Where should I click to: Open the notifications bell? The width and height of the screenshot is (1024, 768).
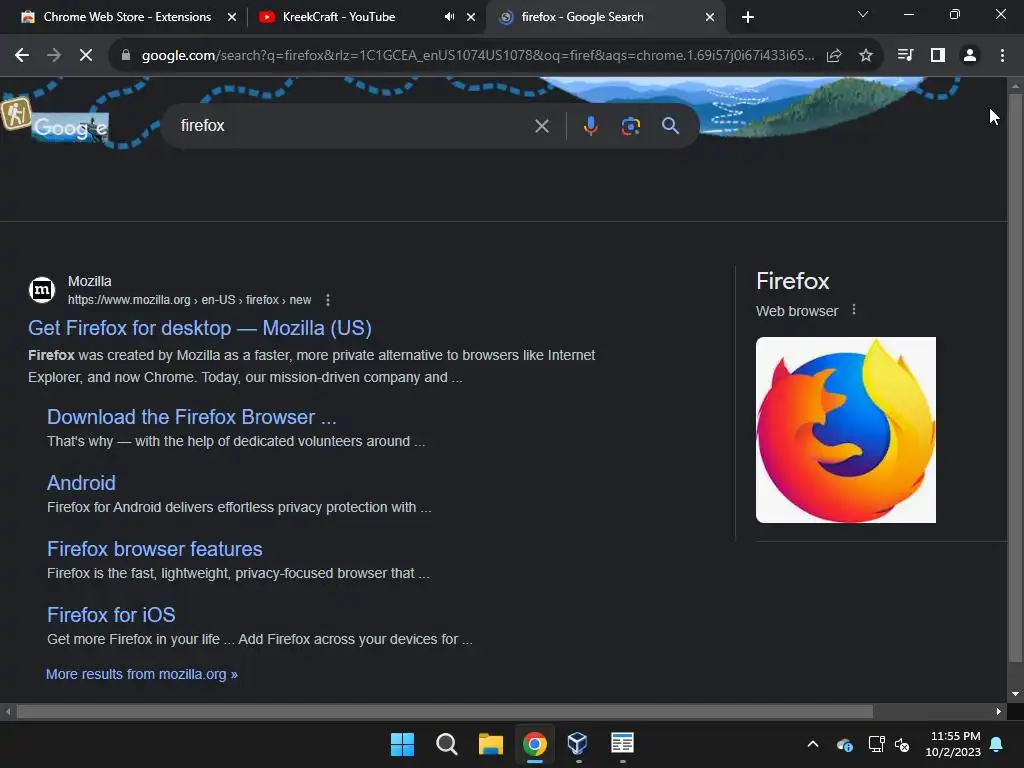click(x=997, y=744)
